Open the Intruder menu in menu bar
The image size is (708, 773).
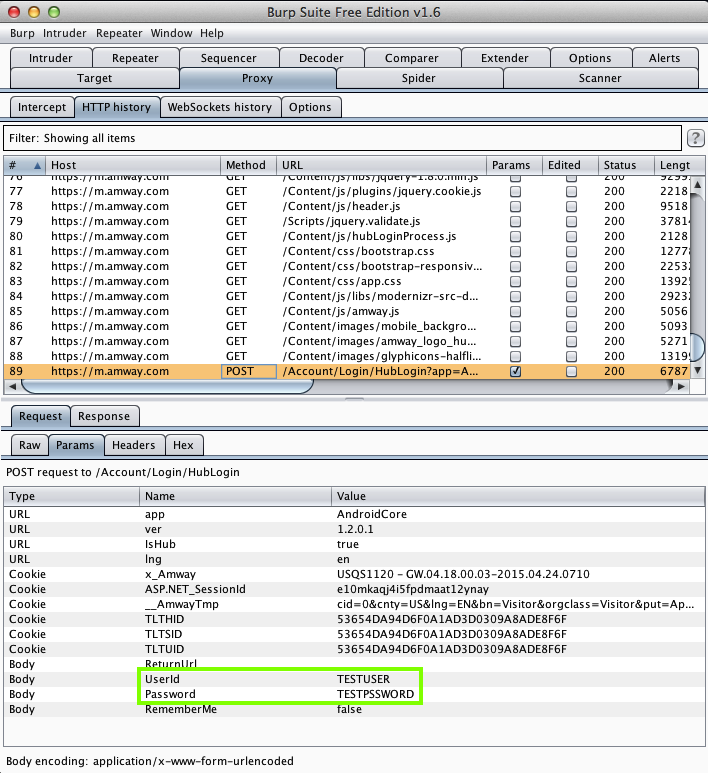click(64, 33)
